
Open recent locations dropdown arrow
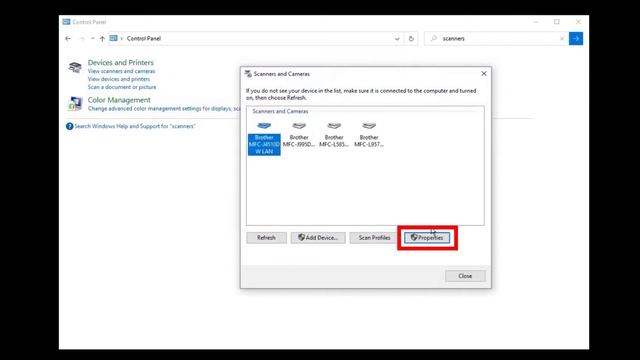coord(93,38)
